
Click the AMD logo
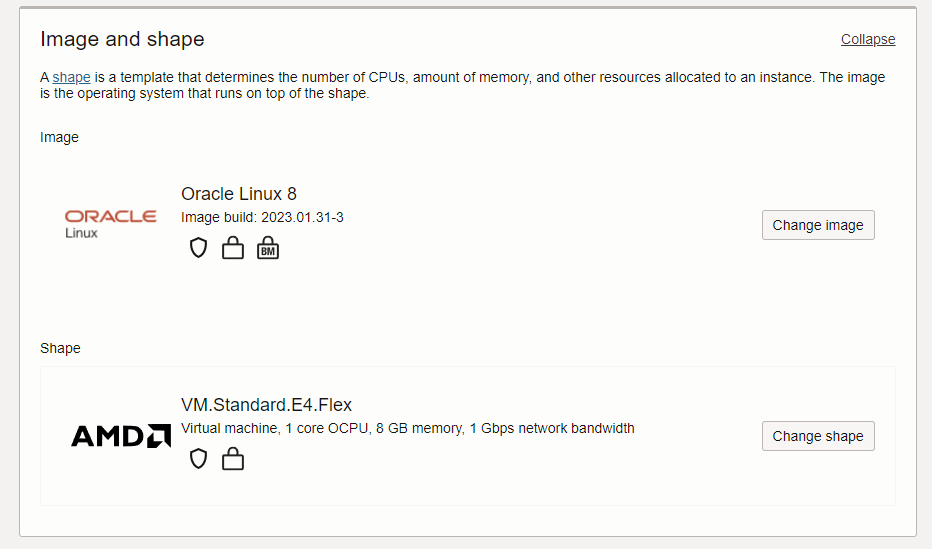(121, 436)
